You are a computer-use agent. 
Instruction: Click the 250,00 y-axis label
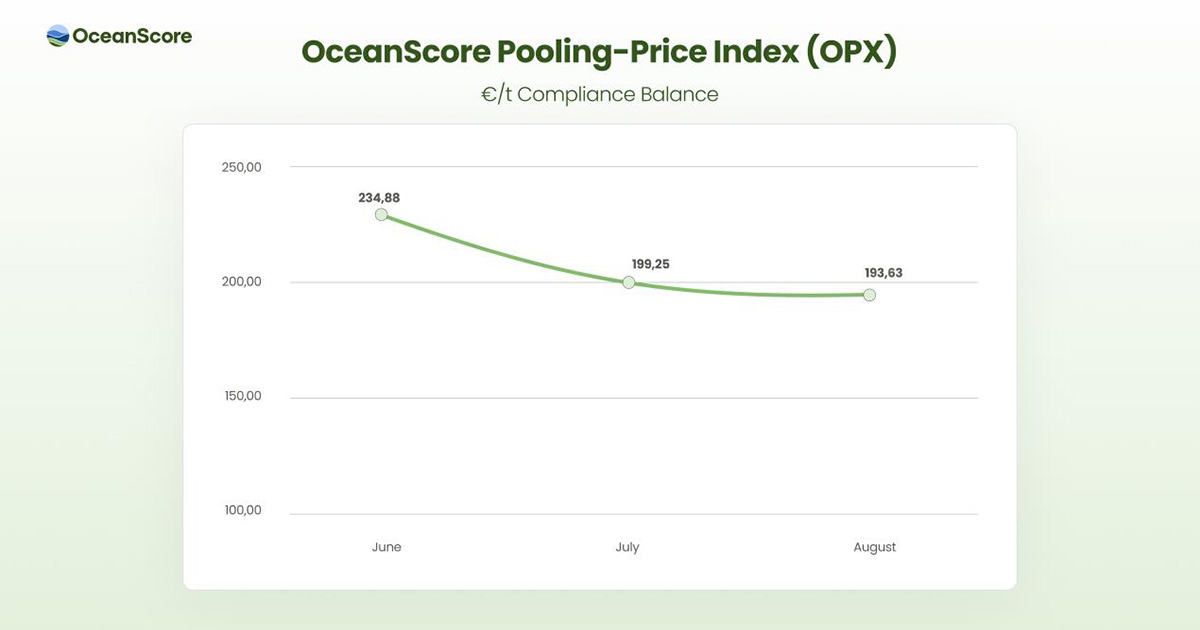pyautogui.click(x=241, y=167)
